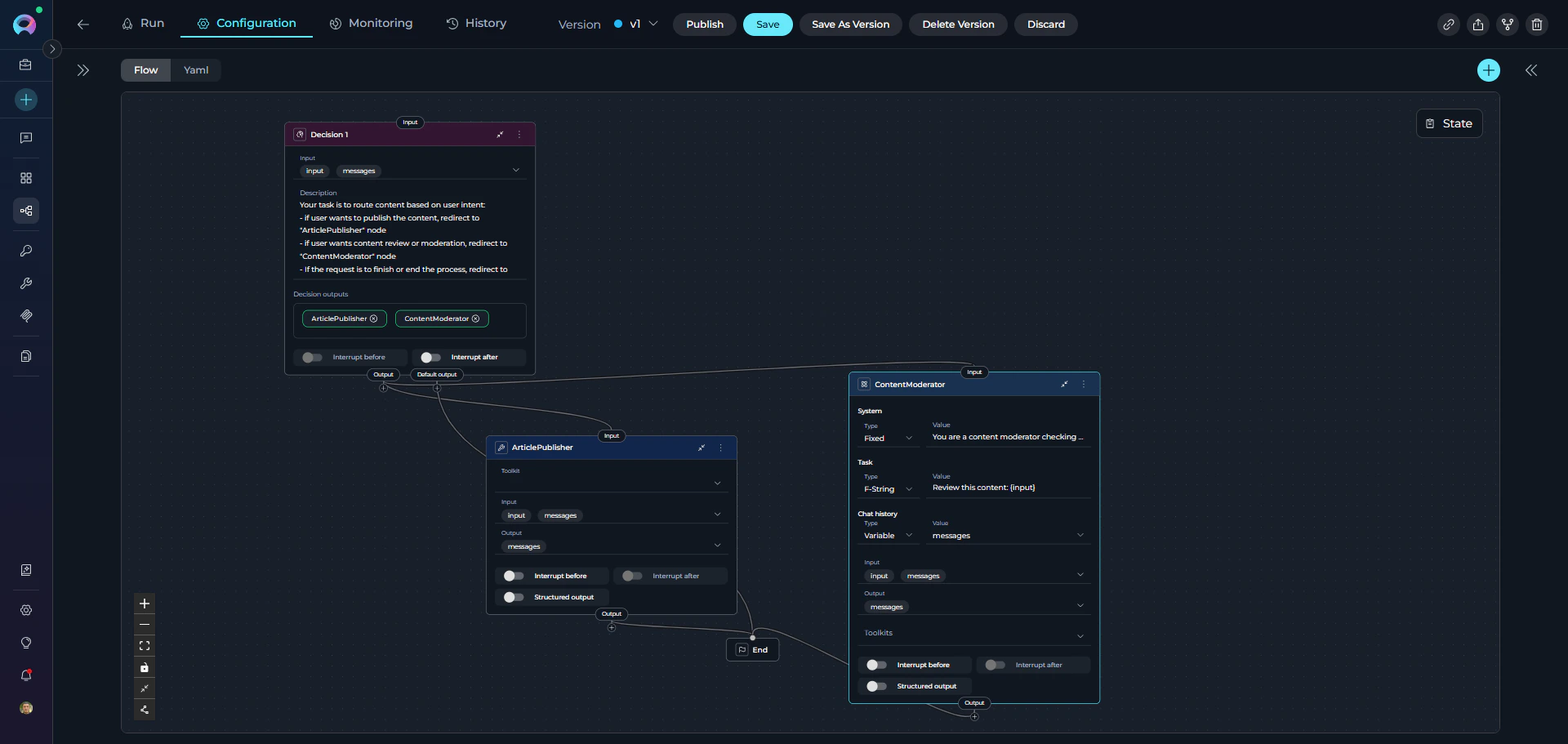Remove ContentModerator from Decision outputs
Screen dimensions: 1568x744
pyautogui.click(x=476, y=319)
